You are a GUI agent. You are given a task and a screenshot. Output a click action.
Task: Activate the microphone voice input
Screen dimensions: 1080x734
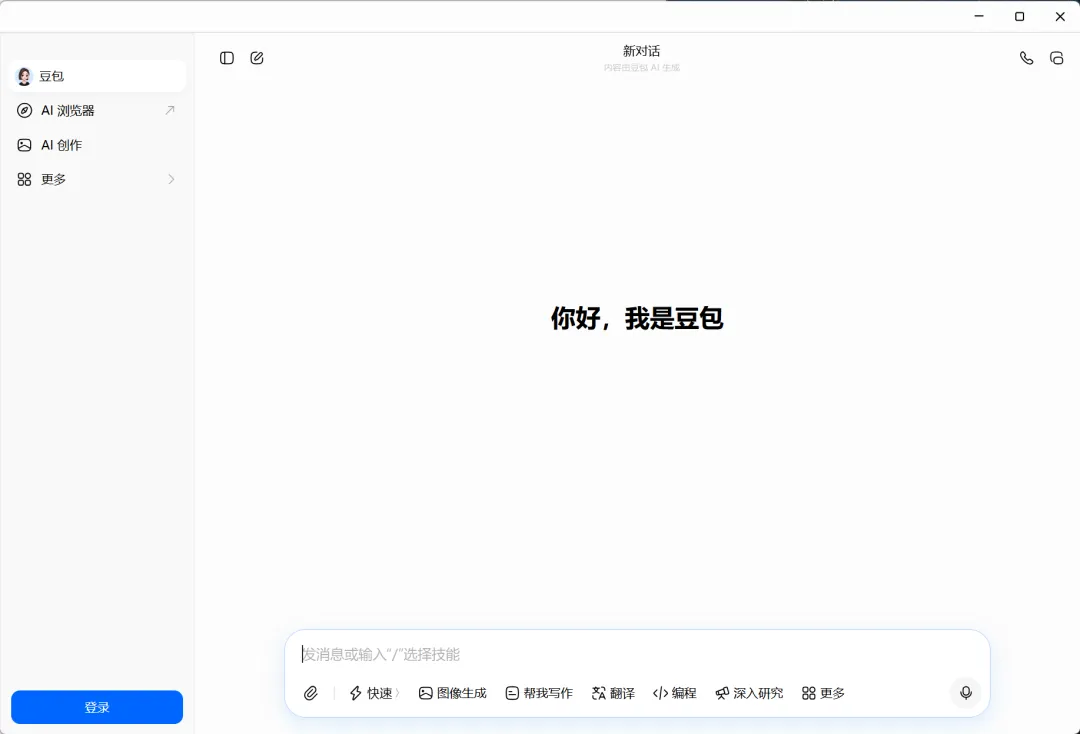[x=966, y=693]
